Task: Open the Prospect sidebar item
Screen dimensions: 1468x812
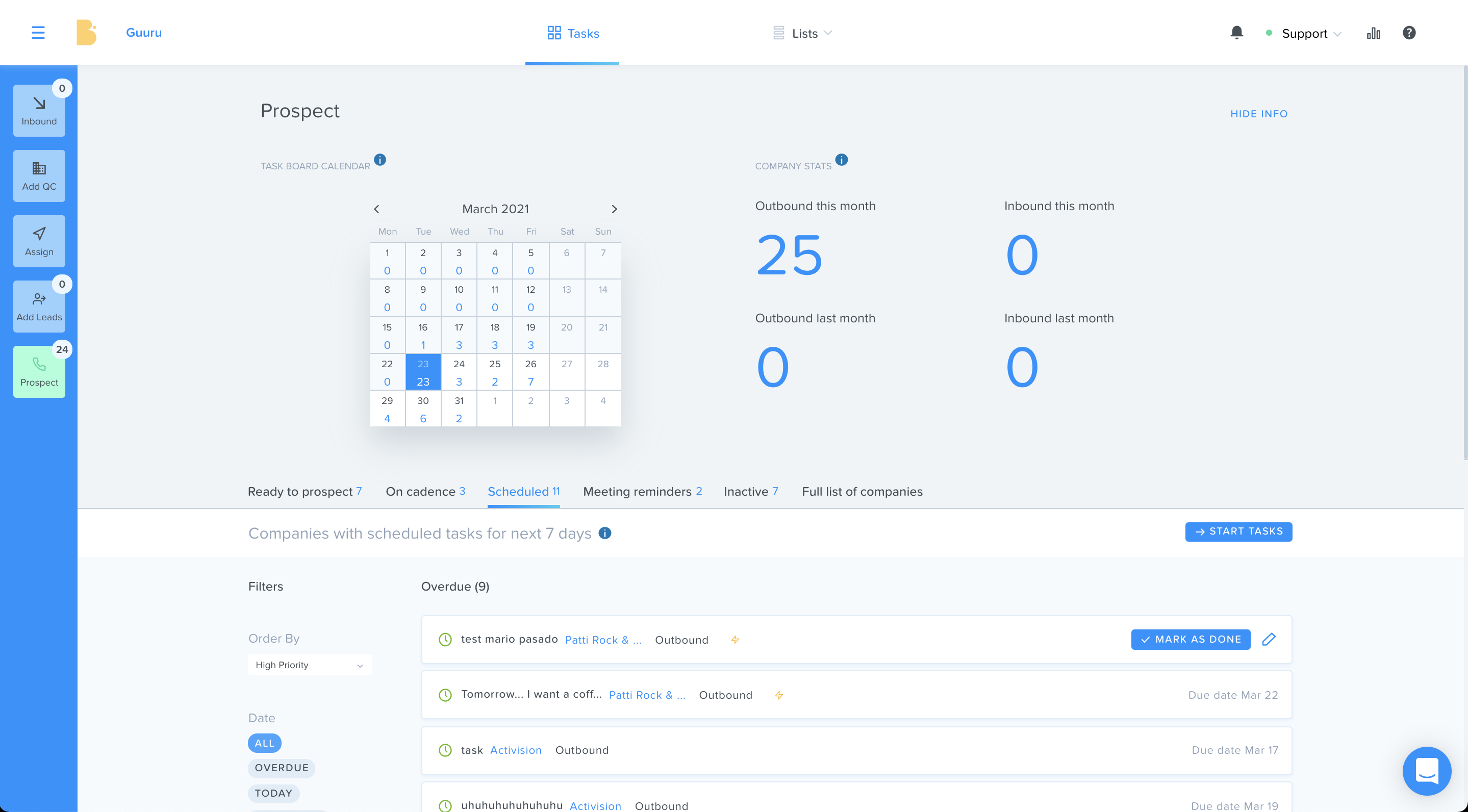Action: [x=39, y=371]
